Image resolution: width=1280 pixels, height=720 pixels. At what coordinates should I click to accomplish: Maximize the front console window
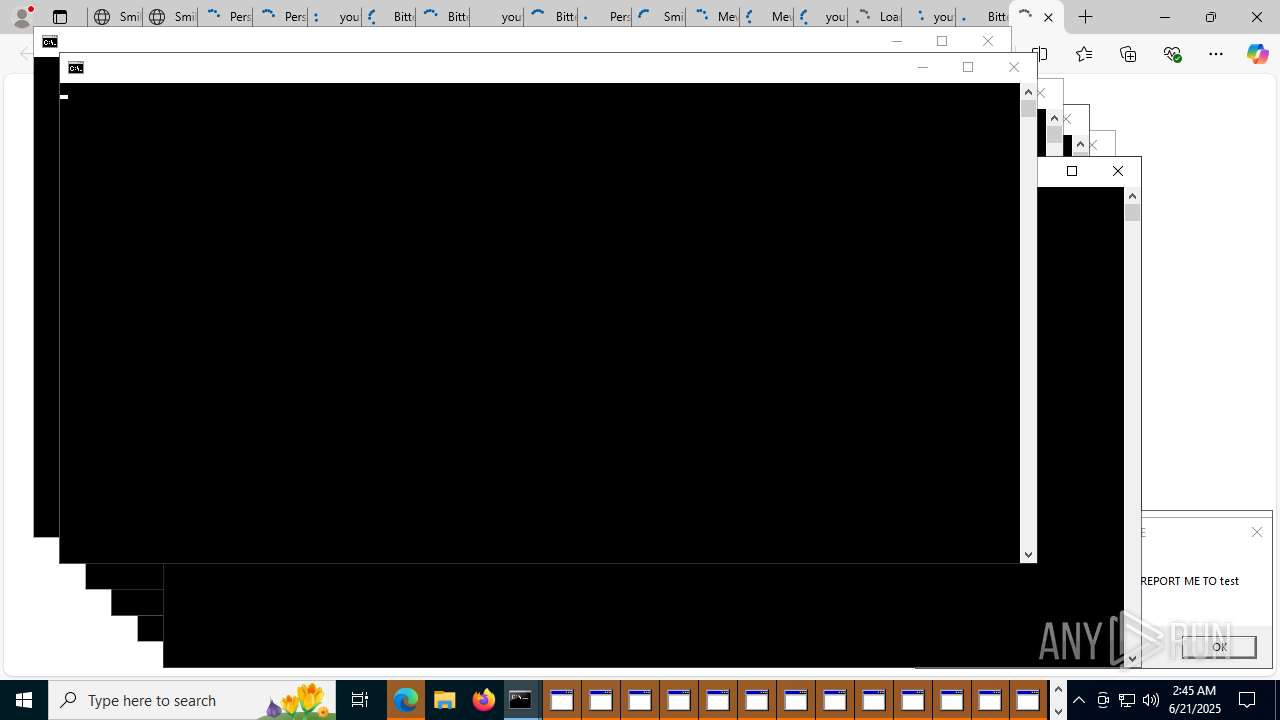point(967,68)
